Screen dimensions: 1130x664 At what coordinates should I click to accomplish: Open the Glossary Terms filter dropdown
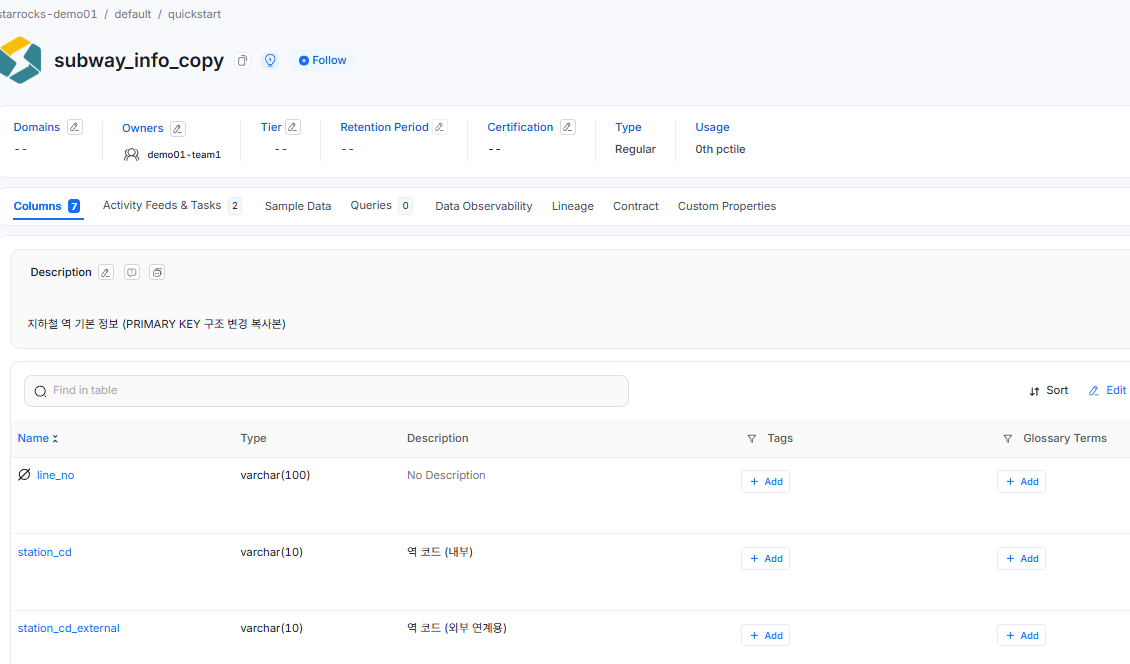click(1007, 438)
